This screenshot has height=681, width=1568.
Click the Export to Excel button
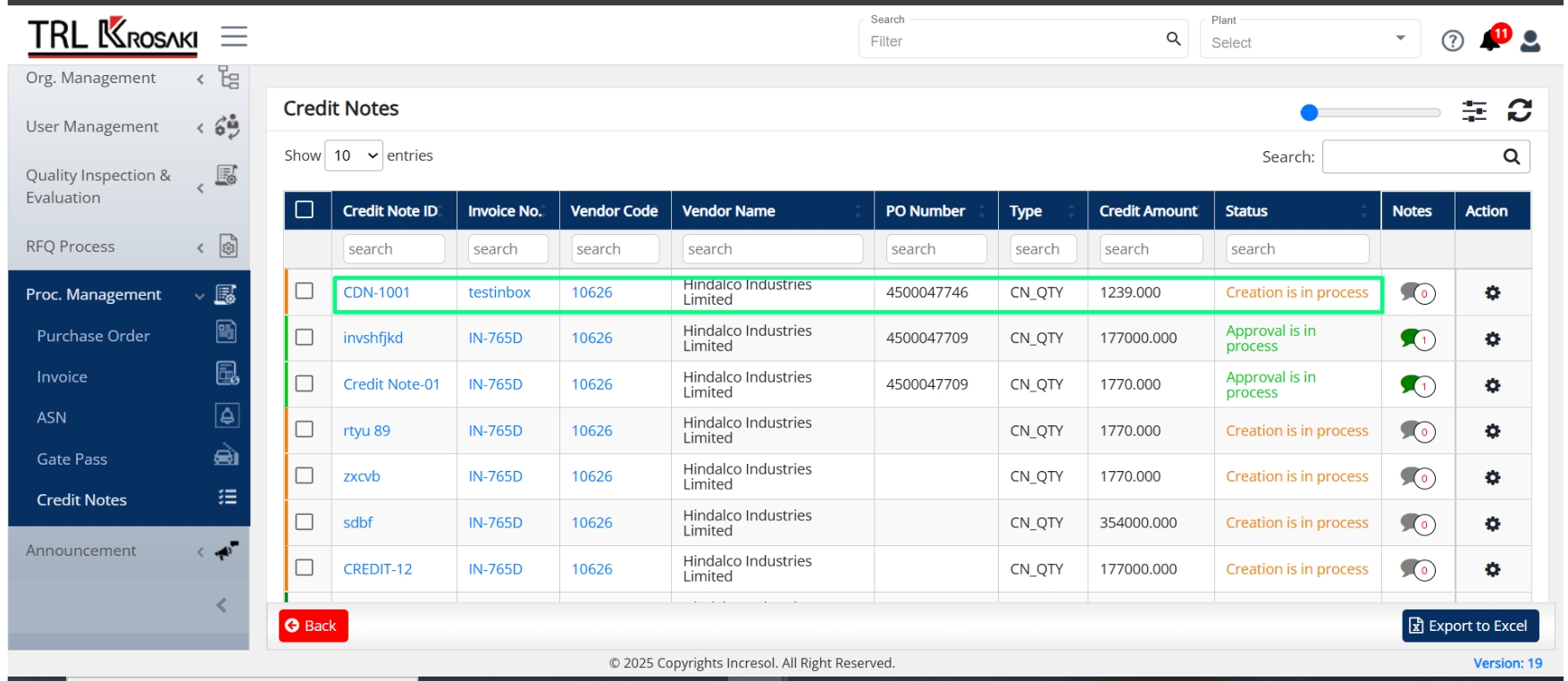1471,626
